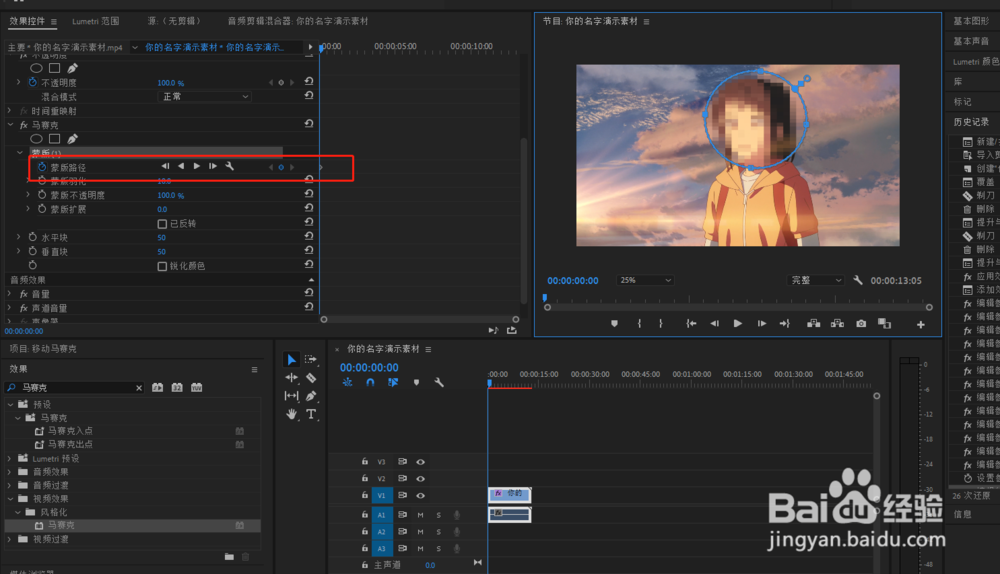Go to In point in program monitor
The height and width of the screenshot is (574, 1000).
point(691,324)
